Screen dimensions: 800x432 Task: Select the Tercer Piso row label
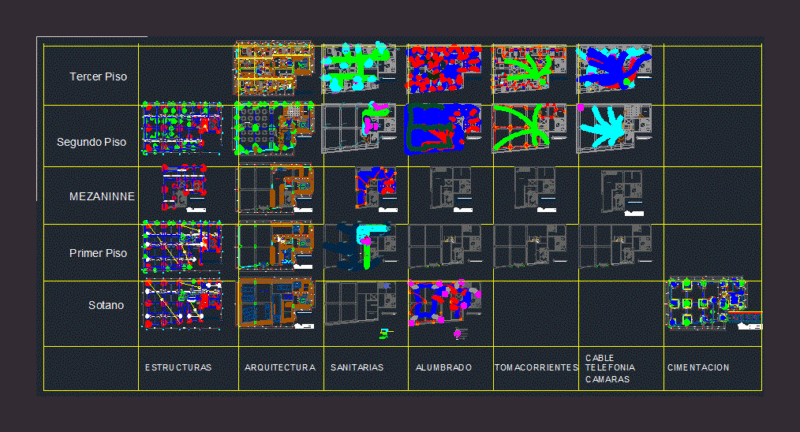(98, 77)
